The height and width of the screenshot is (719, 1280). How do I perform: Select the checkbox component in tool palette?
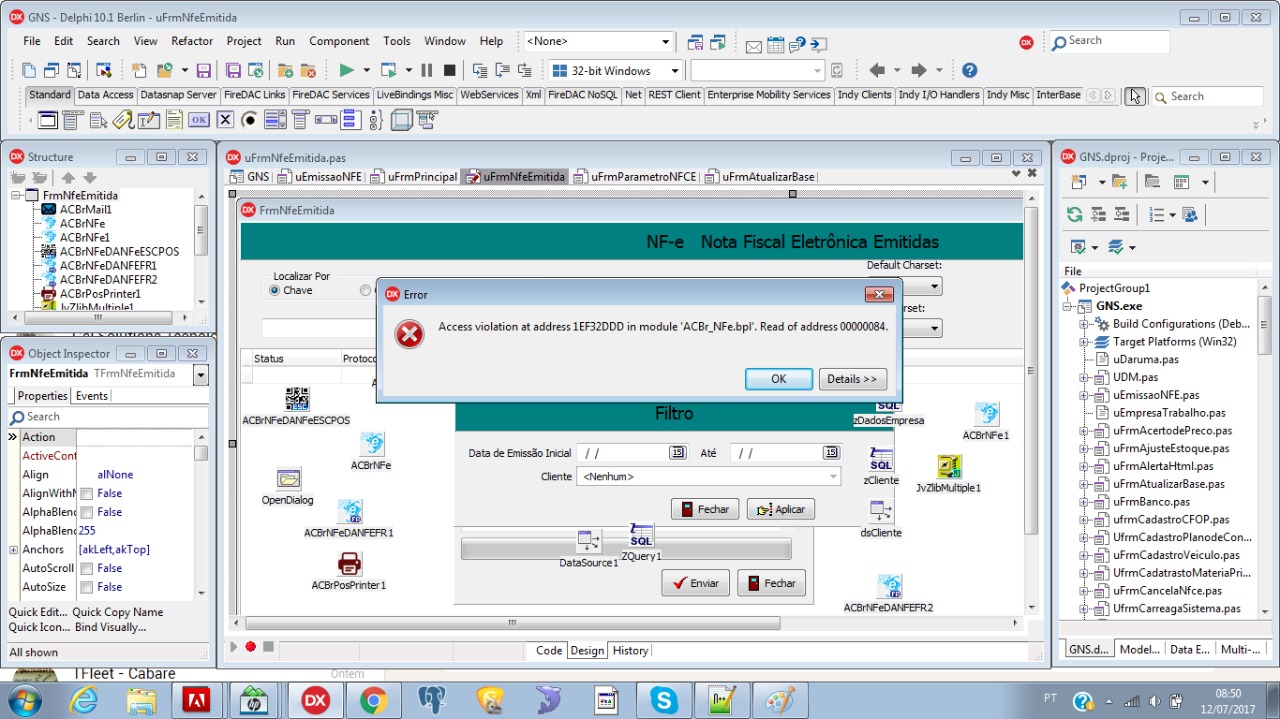(225, 120)
